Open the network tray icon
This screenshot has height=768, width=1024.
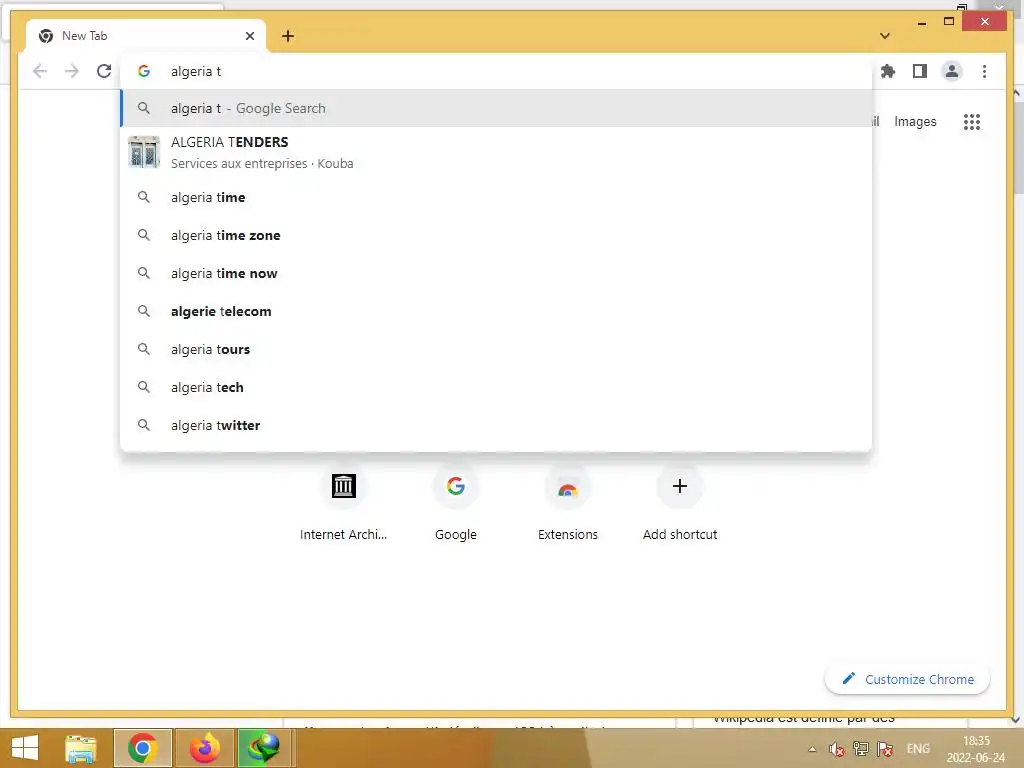[861, 749]
